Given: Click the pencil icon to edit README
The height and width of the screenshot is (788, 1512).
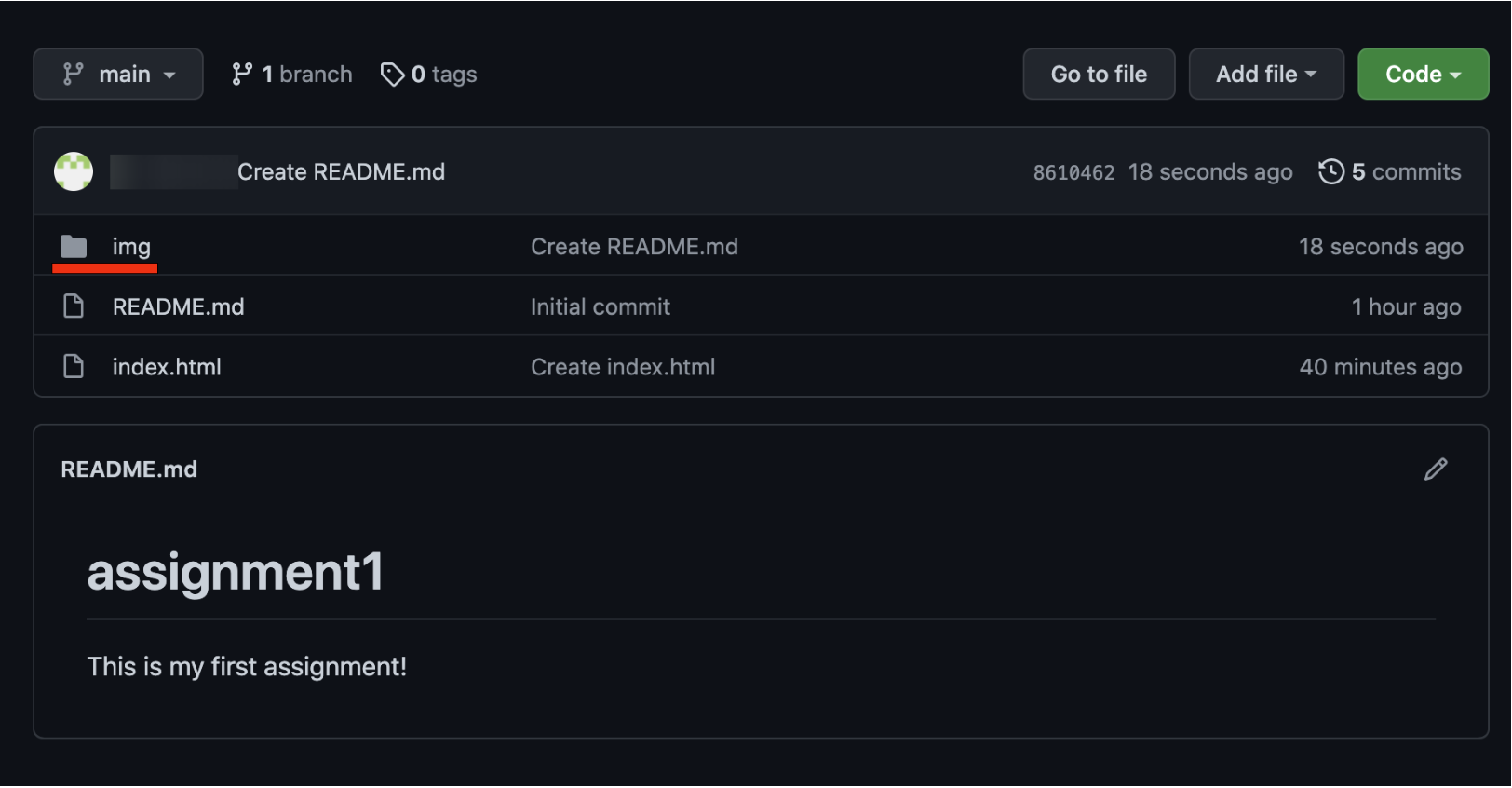Looking at the screenshot, I should coord(1435,469).
